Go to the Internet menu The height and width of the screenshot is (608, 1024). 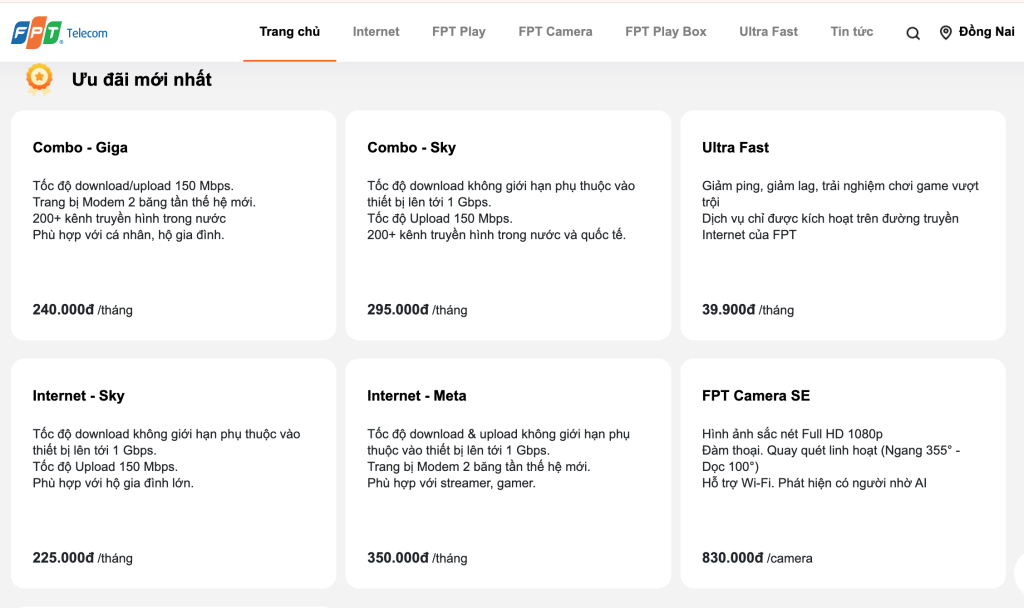coord(376,31)
